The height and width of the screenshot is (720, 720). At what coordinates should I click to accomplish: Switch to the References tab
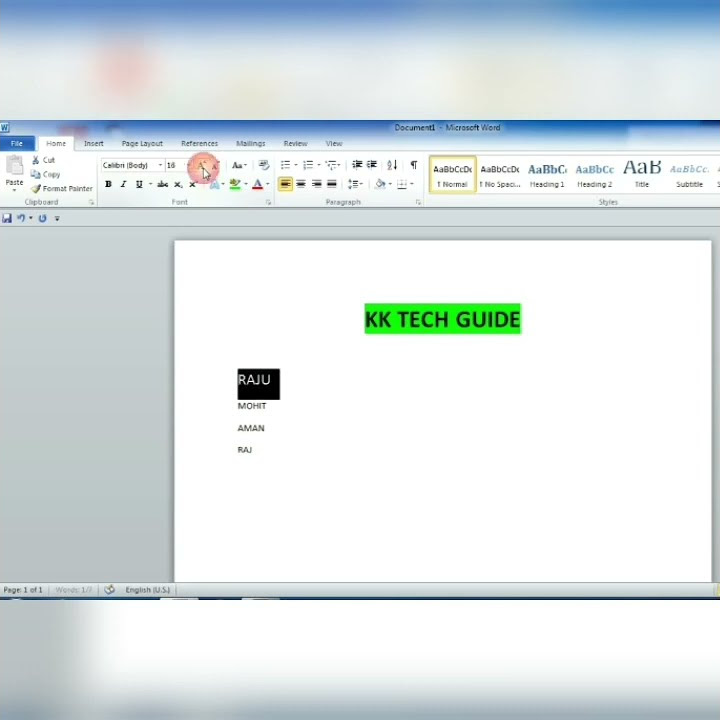click(x=199, y=143)
